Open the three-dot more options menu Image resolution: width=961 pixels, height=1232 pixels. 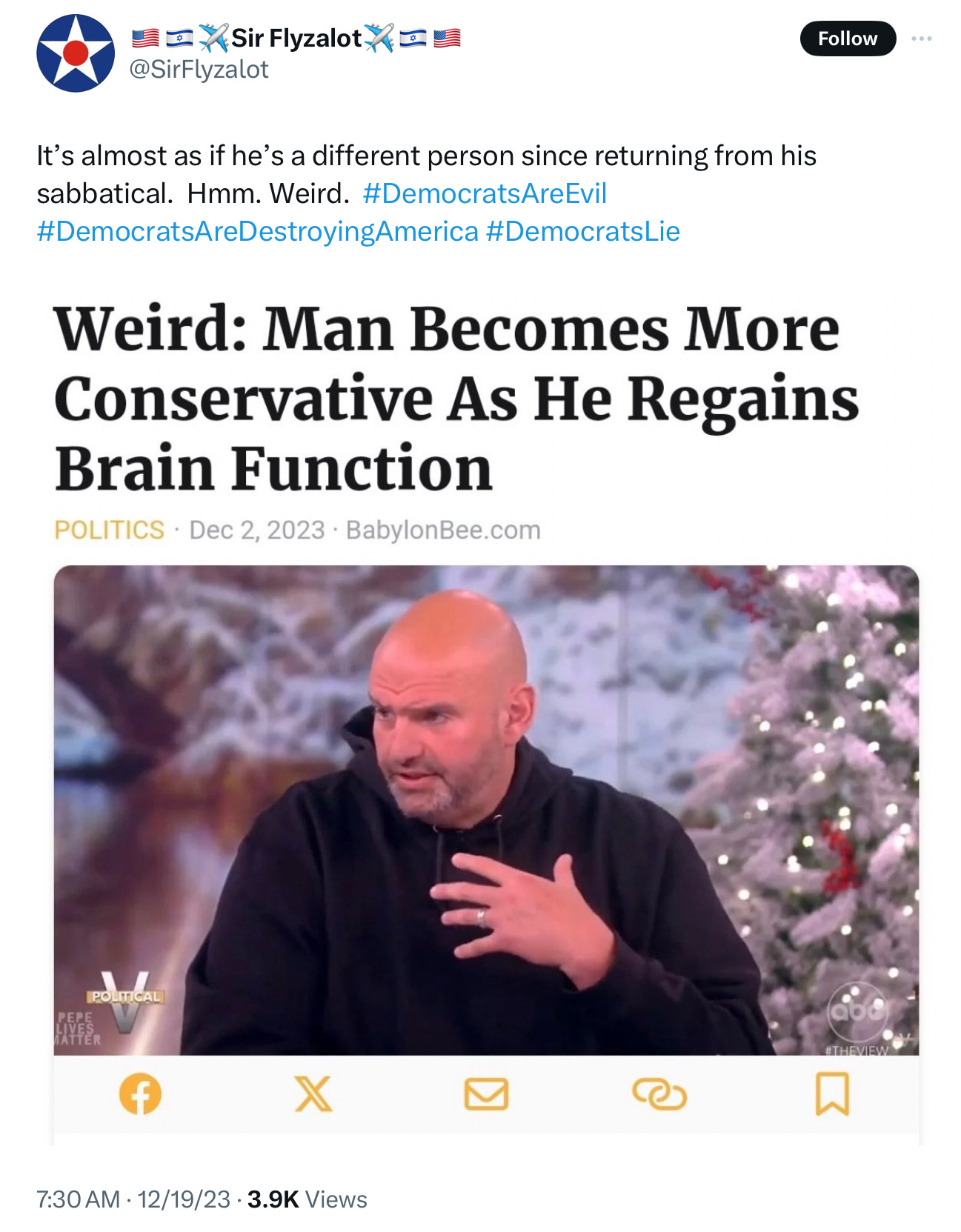pos(921,39)
